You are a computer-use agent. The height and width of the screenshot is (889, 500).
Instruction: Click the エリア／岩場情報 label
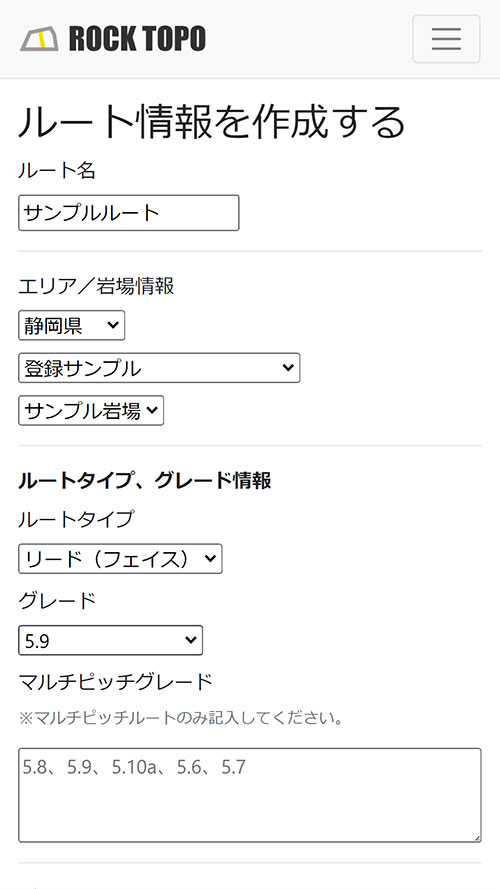(96, 286)
